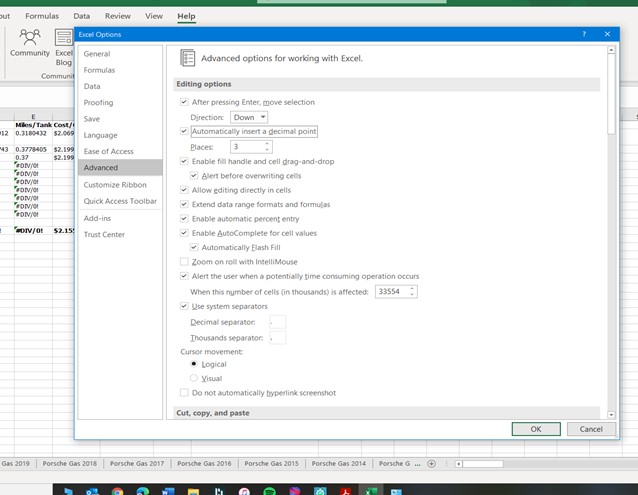Image resolution: width=638 pixels, height=495 pixels.
Task: Enable 'Zoom on roll with IntelliMouse'
Action: [x=184, y=261]
